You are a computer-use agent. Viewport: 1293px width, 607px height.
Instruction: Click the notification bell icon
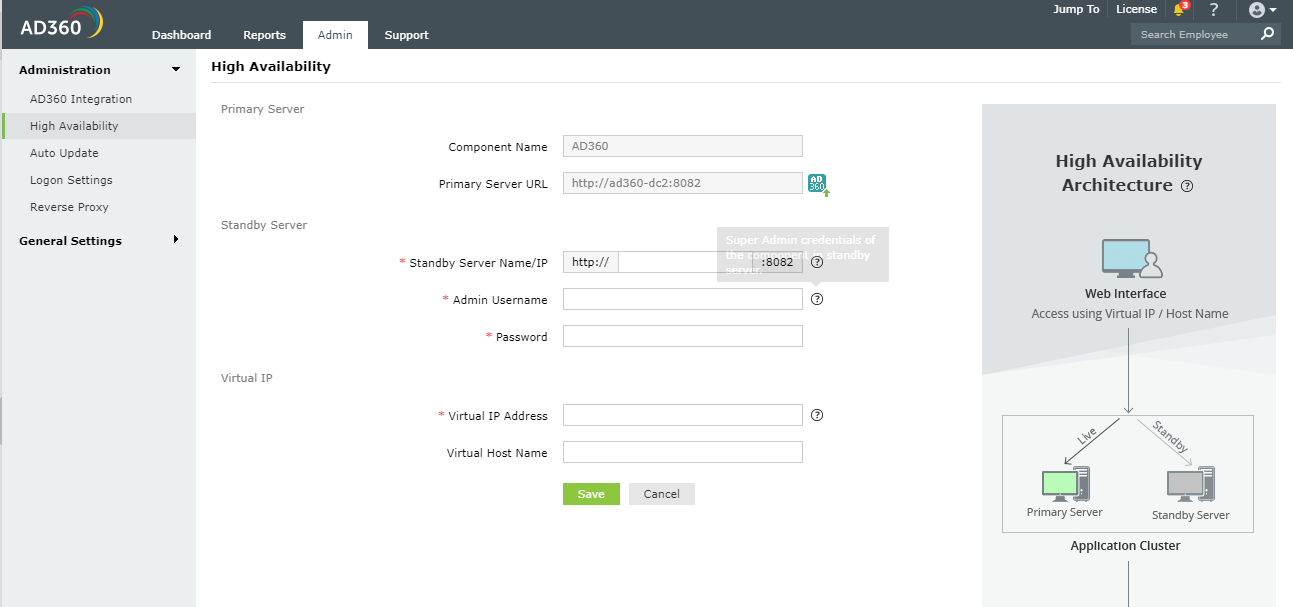[x=1179, y=10]
